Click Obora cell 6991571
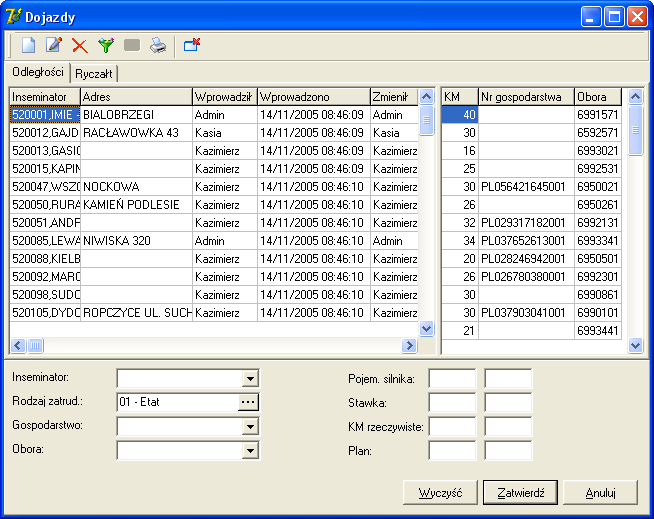 point(598,115)
